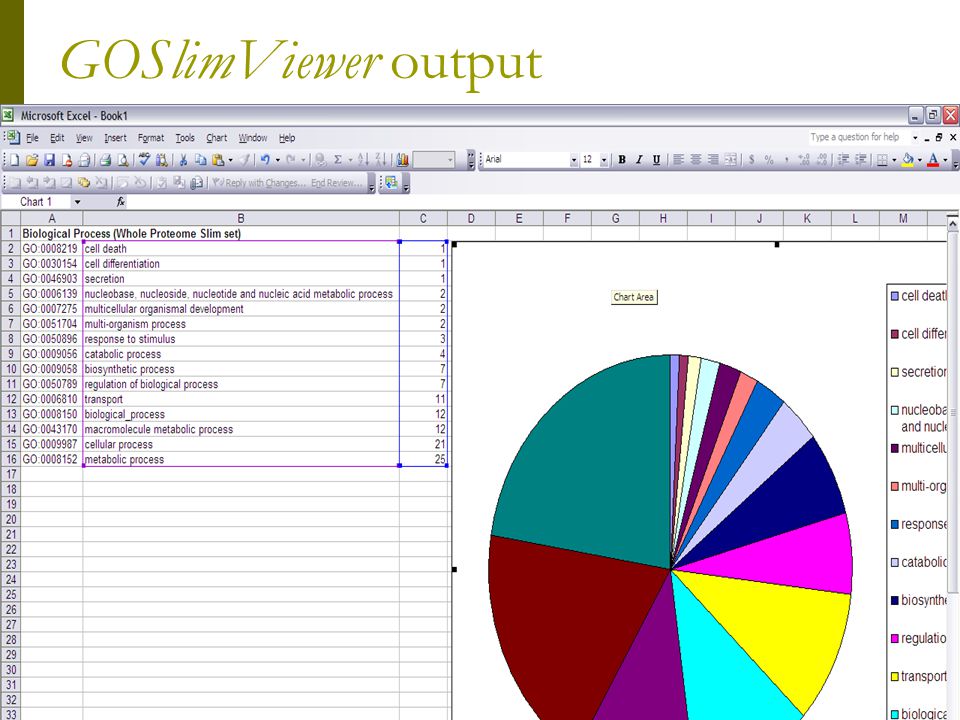Click the Undo arrow icon
The image size is (960, 720).
(x=265, y=160)
